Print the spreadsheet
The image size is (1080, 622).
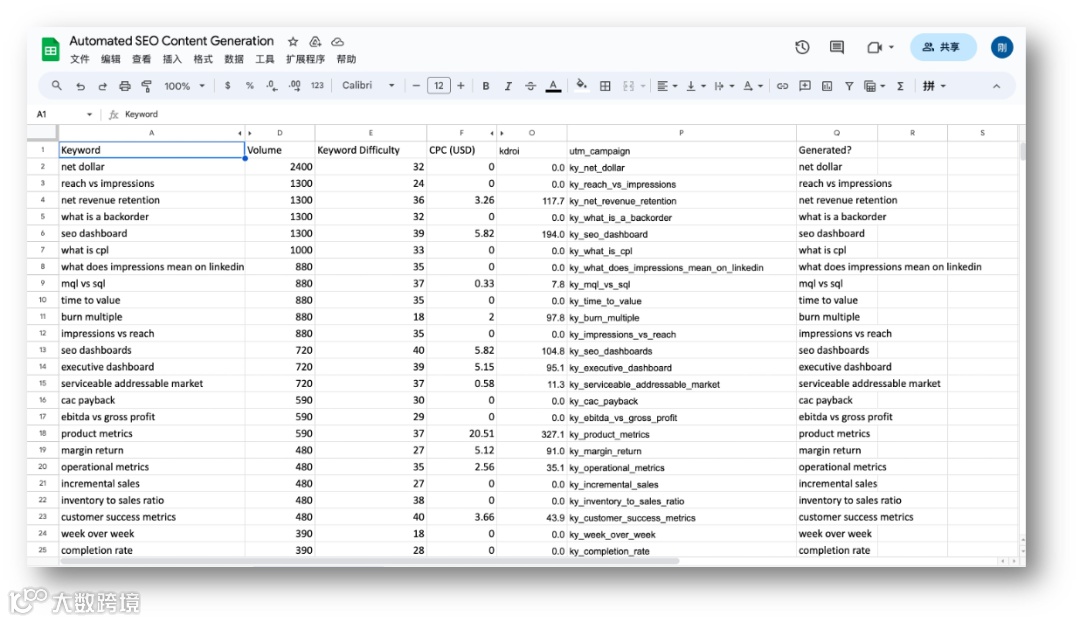coord(125,86)
